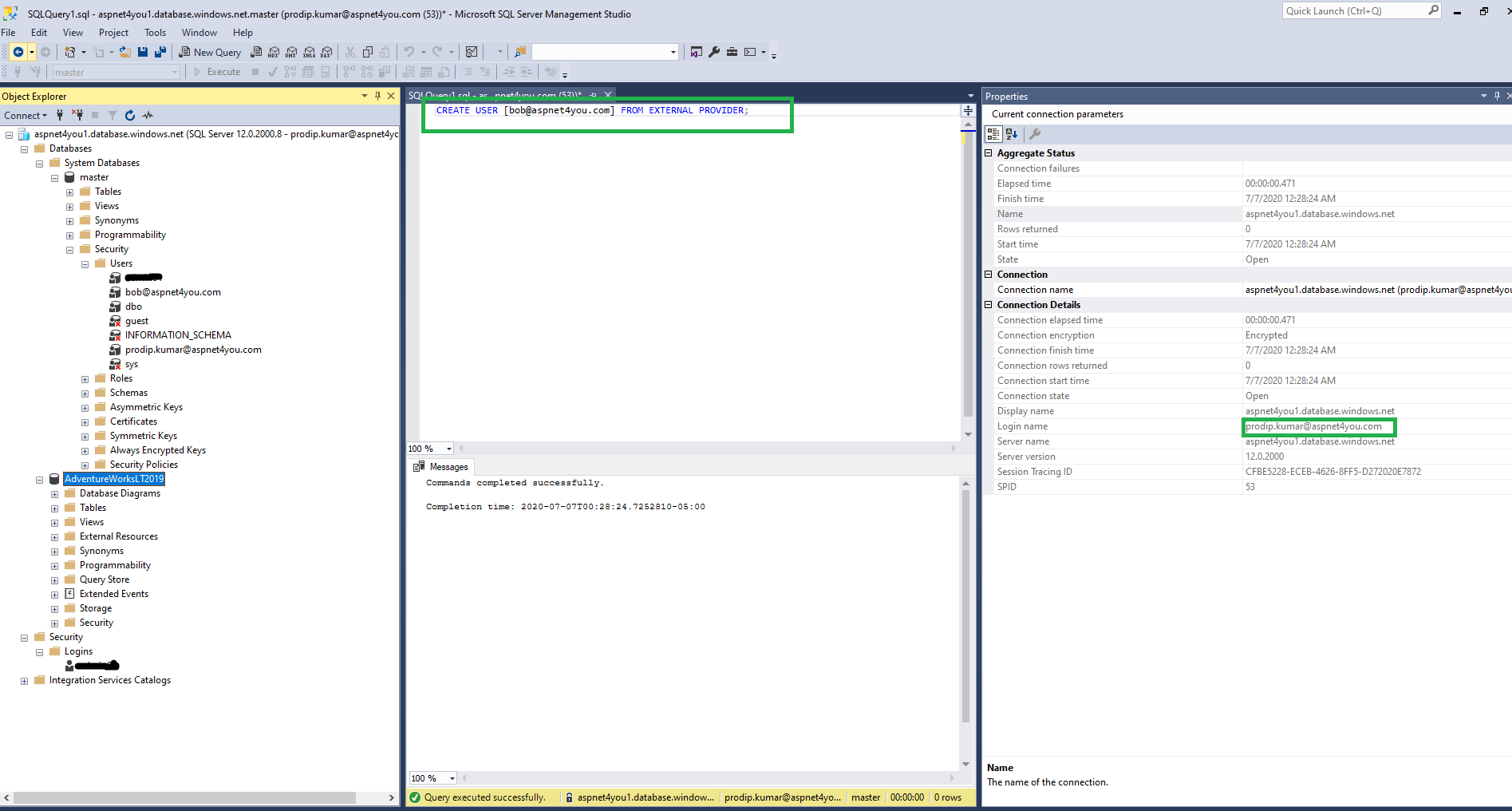Click the Login name value in Properties
Image resolution: width=1512 pixels, height=811 pixels.
click(1313, 426)
